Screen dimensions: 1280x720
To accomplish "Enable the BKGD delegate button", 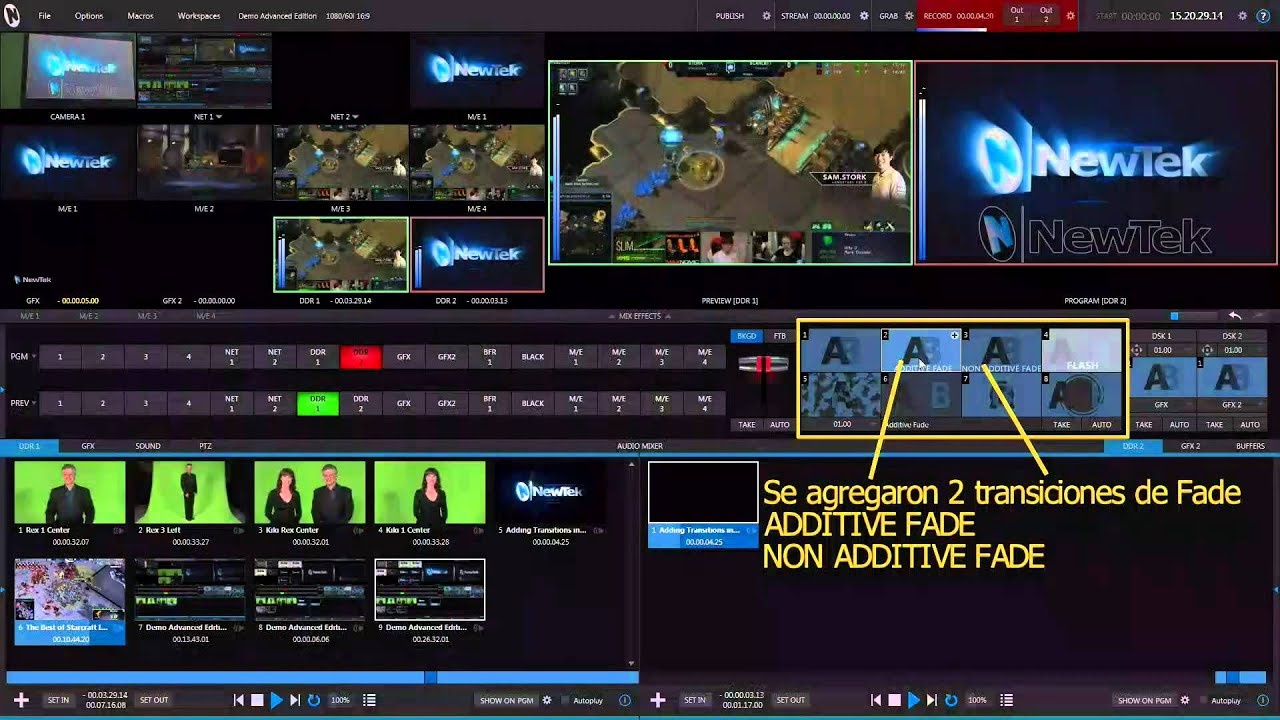I will [x=747, y=336].
